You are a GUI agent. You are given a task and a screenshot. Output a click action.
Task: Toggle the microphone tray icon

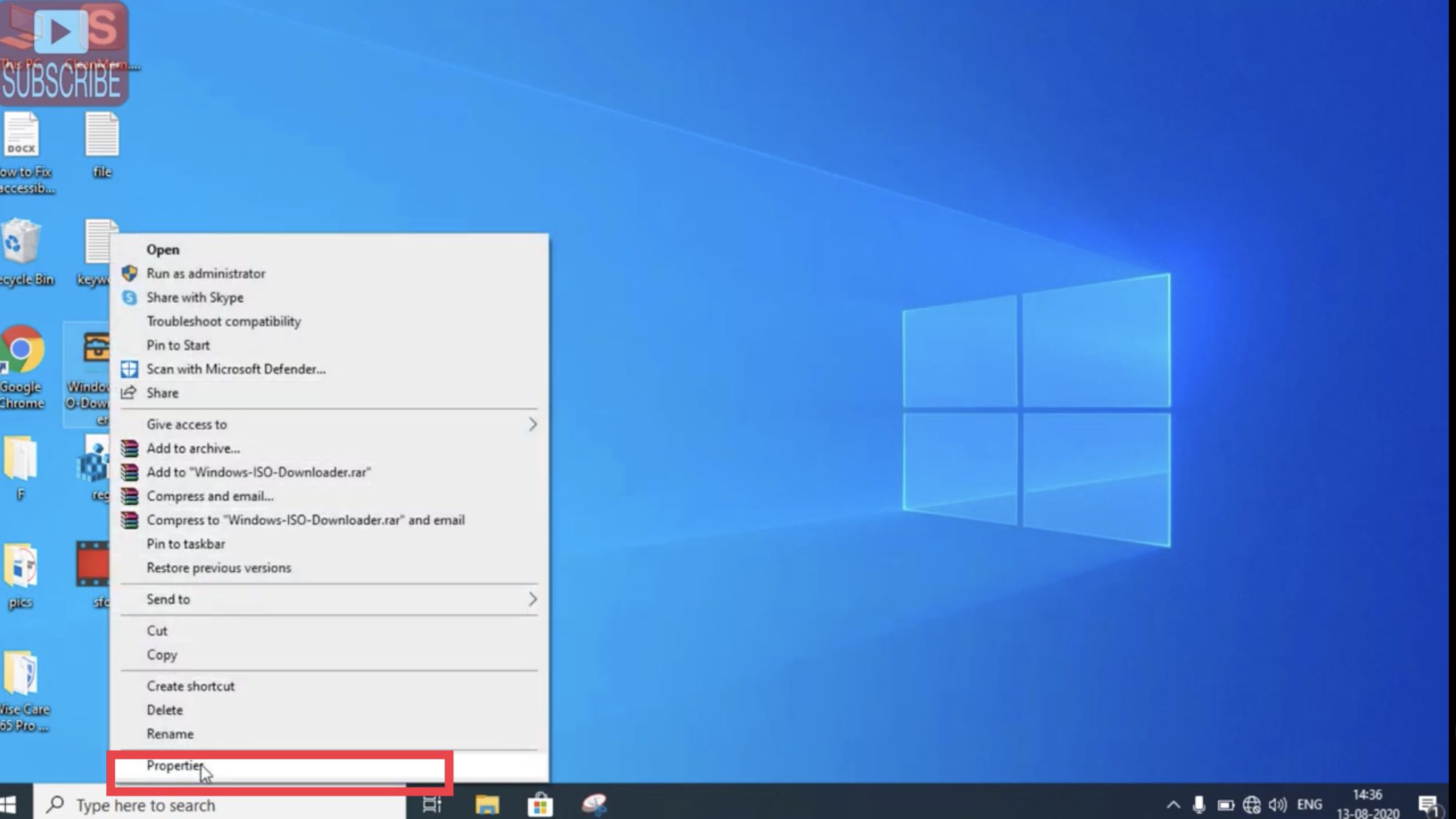coord(1199,804)
